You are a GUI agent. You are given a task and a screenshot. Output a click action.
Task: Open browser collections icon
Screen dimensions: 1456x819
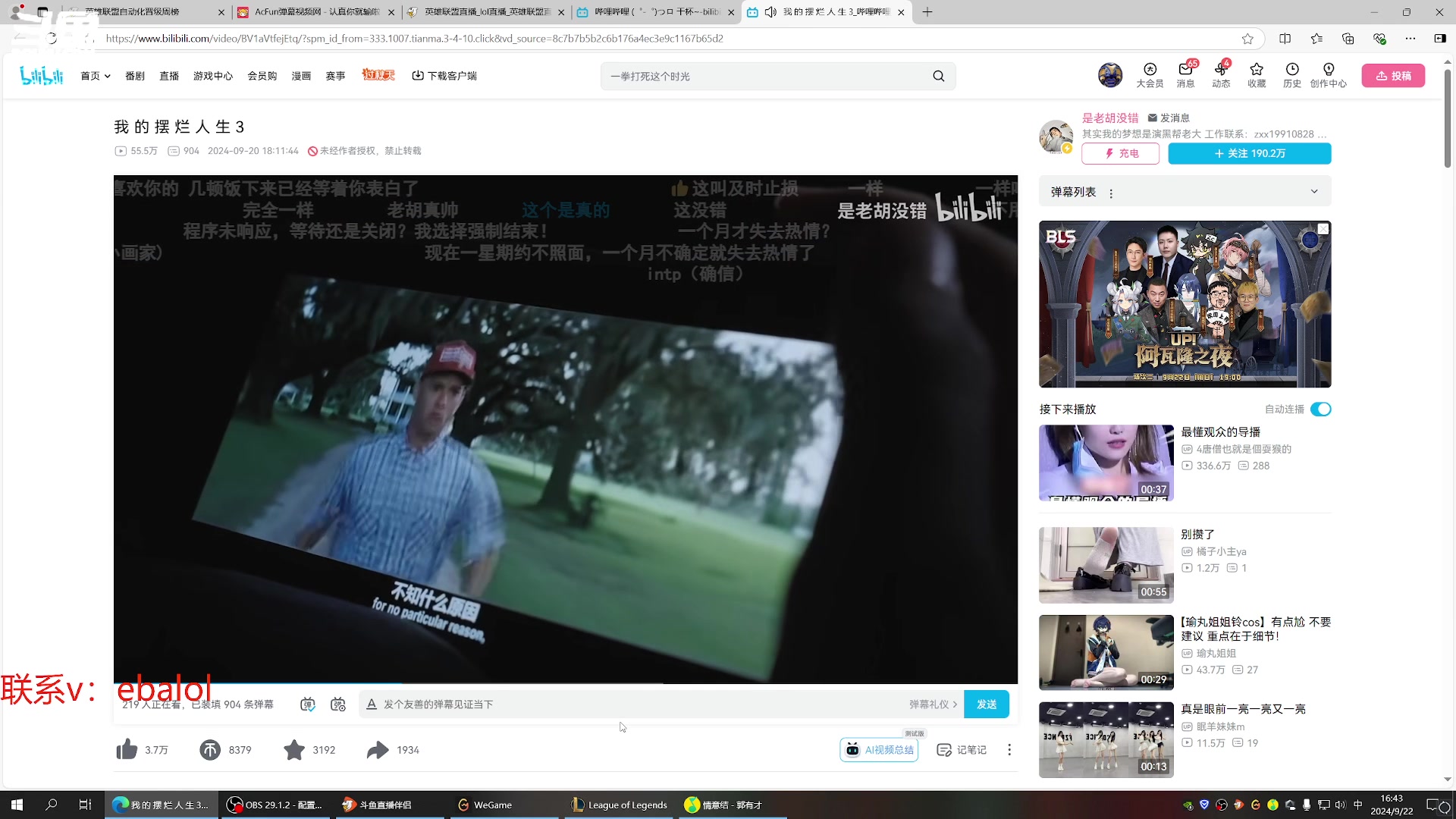1348,39
